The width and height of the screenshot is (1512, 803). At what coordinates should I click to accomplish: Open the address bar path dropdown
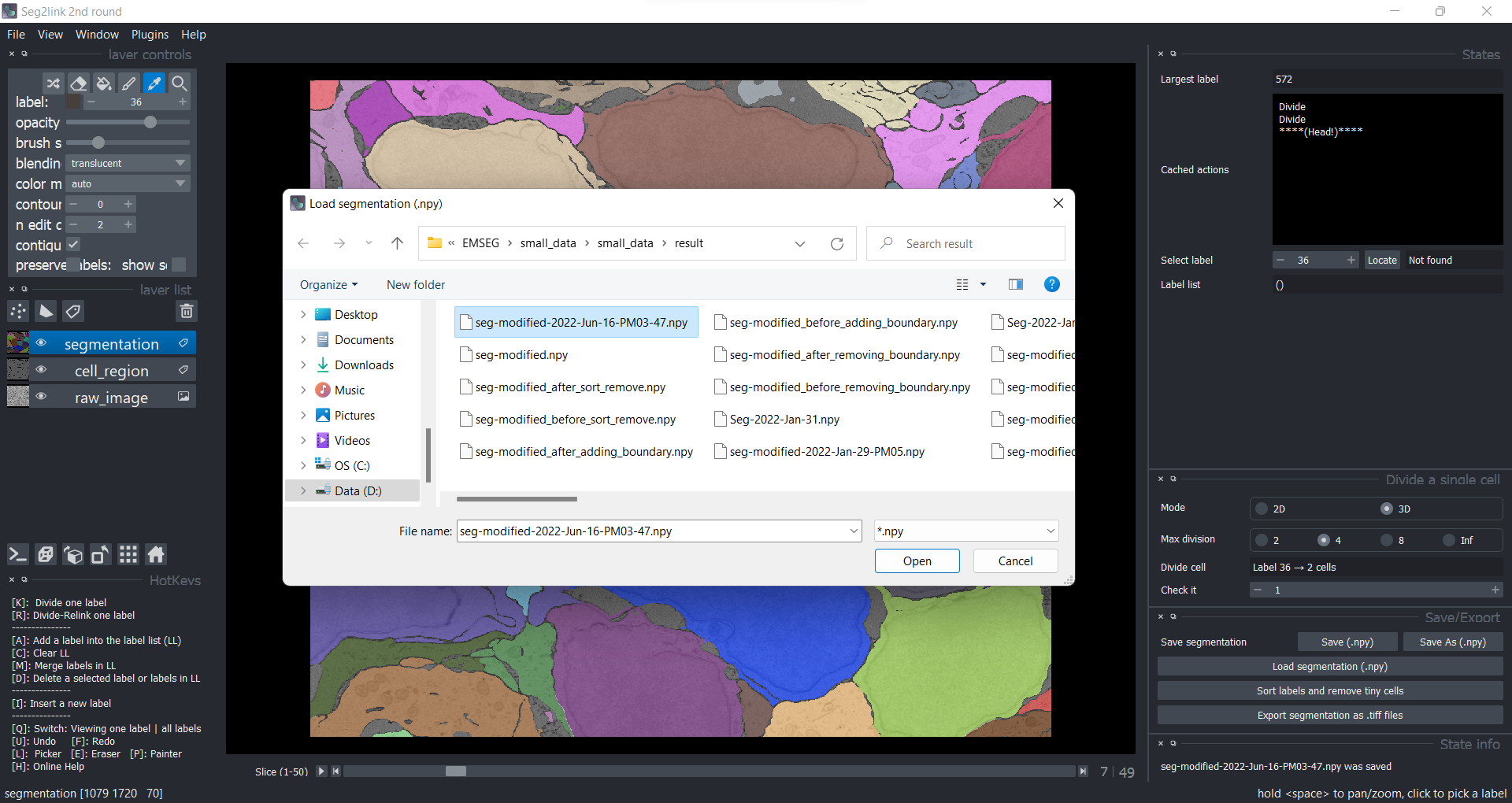pyautogui.click(x=800, y=243)
